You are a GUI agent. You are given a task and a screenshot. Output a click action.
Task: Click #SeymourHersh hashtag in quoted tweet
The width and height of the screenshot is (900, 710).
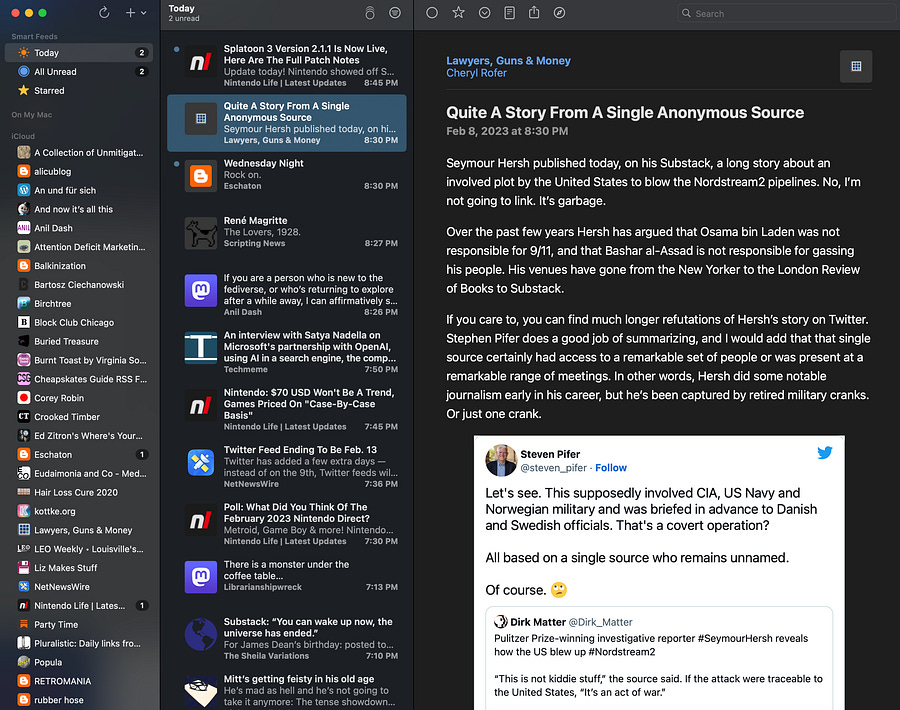coord(736,638)
